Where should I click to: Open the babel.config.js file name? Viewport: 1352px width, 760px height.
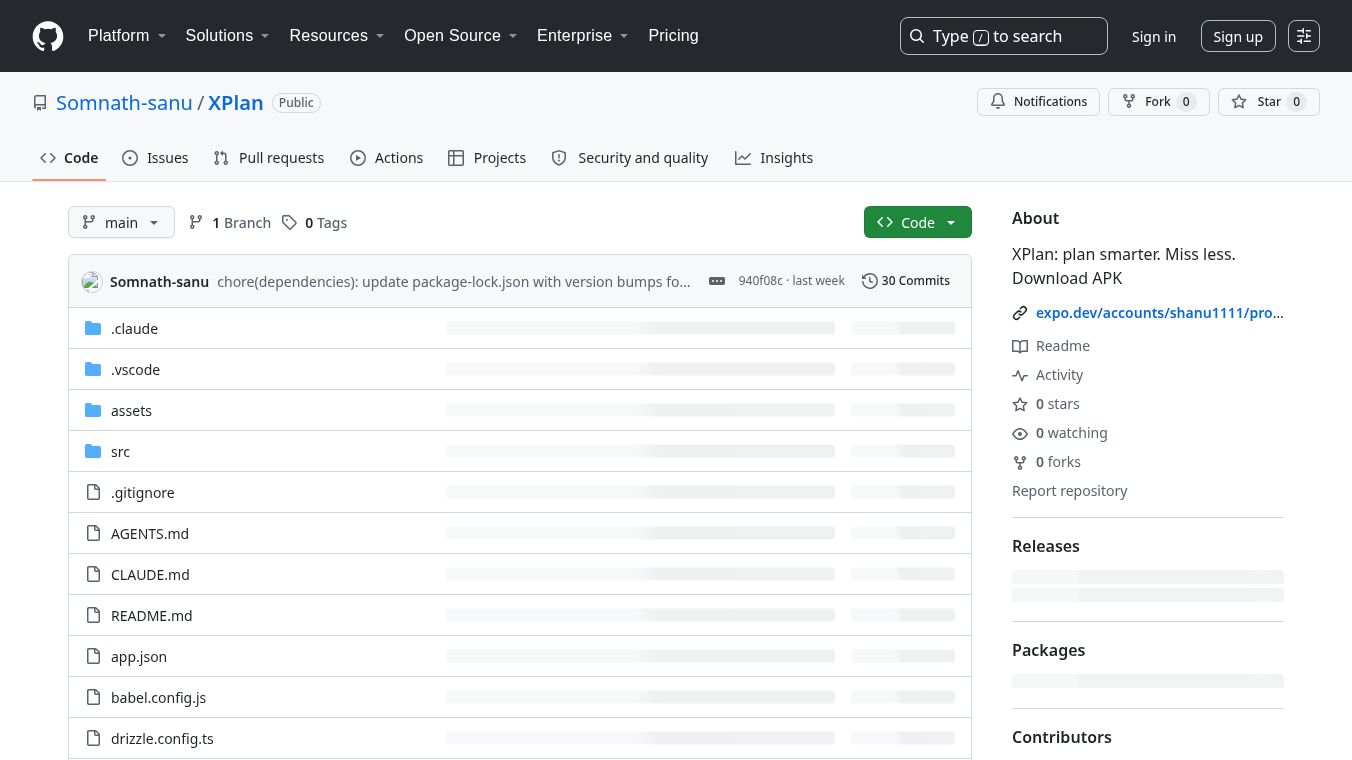(158, 697)
